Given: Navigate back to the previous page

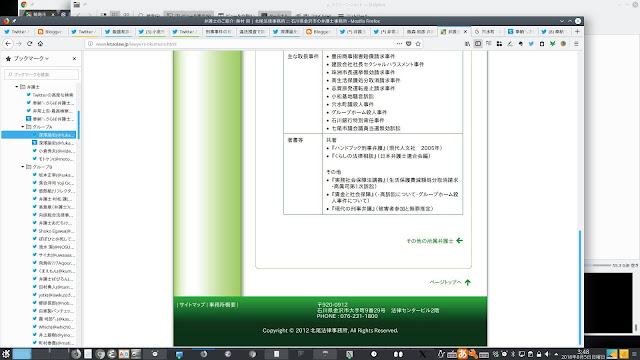Looking at the screenshot, I should click(x=8, y=44).
